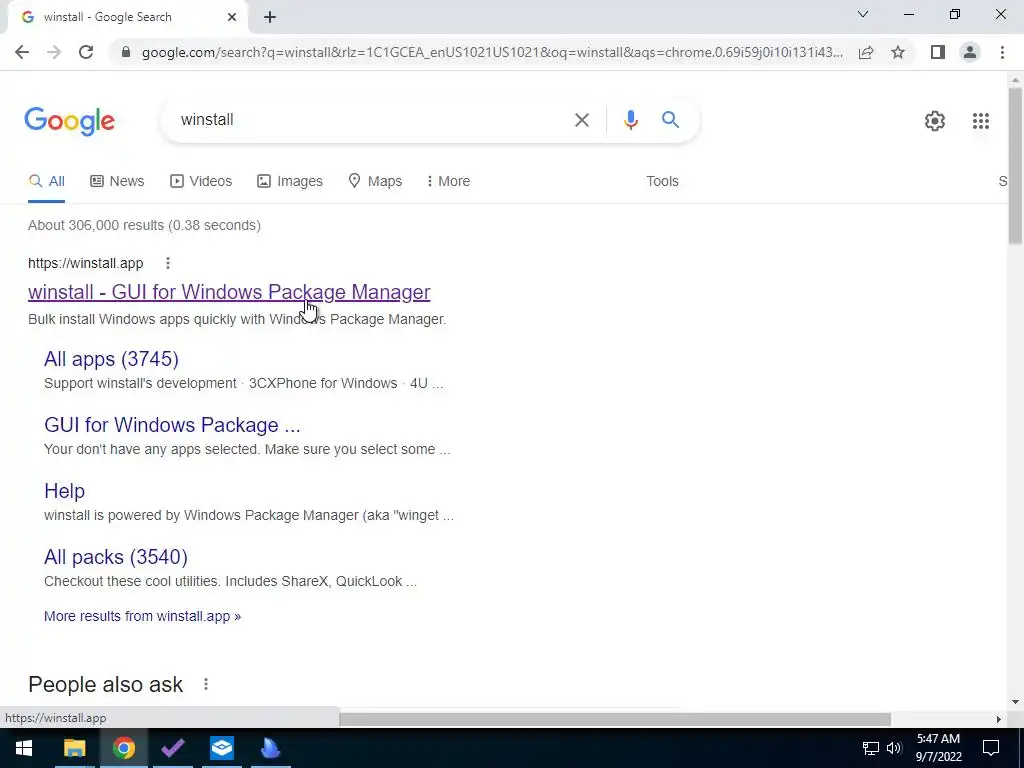
Task: Reload the Google search page
Action: click(x=86, y=52)
